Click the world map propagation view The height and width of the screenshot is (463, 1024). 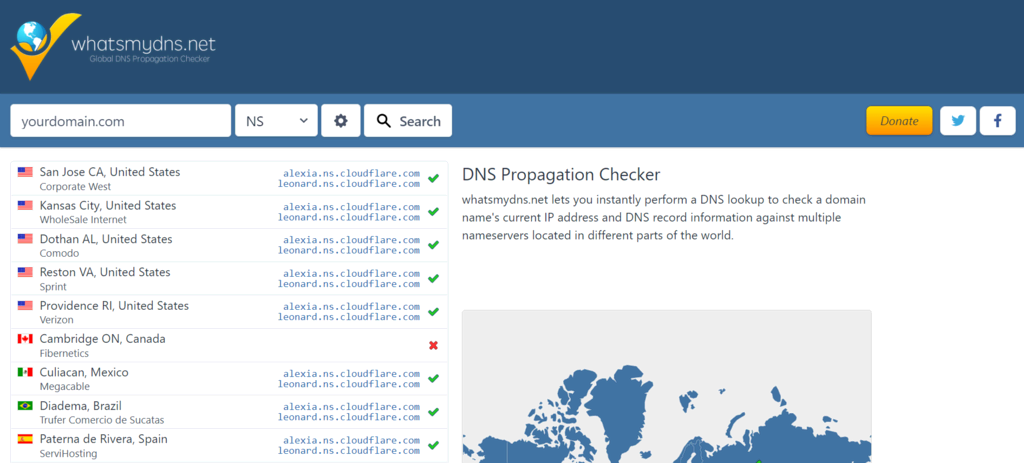pos(666,400)
